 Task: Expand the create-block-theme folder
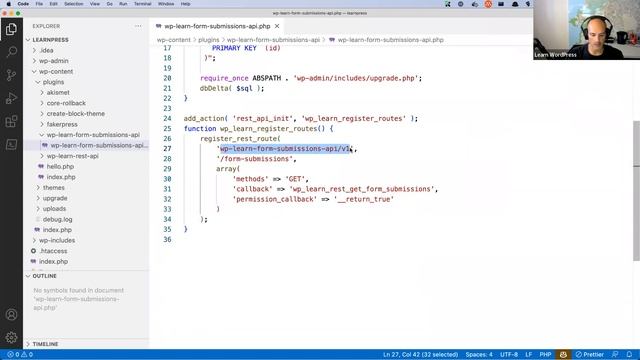[x=42, y=114]
